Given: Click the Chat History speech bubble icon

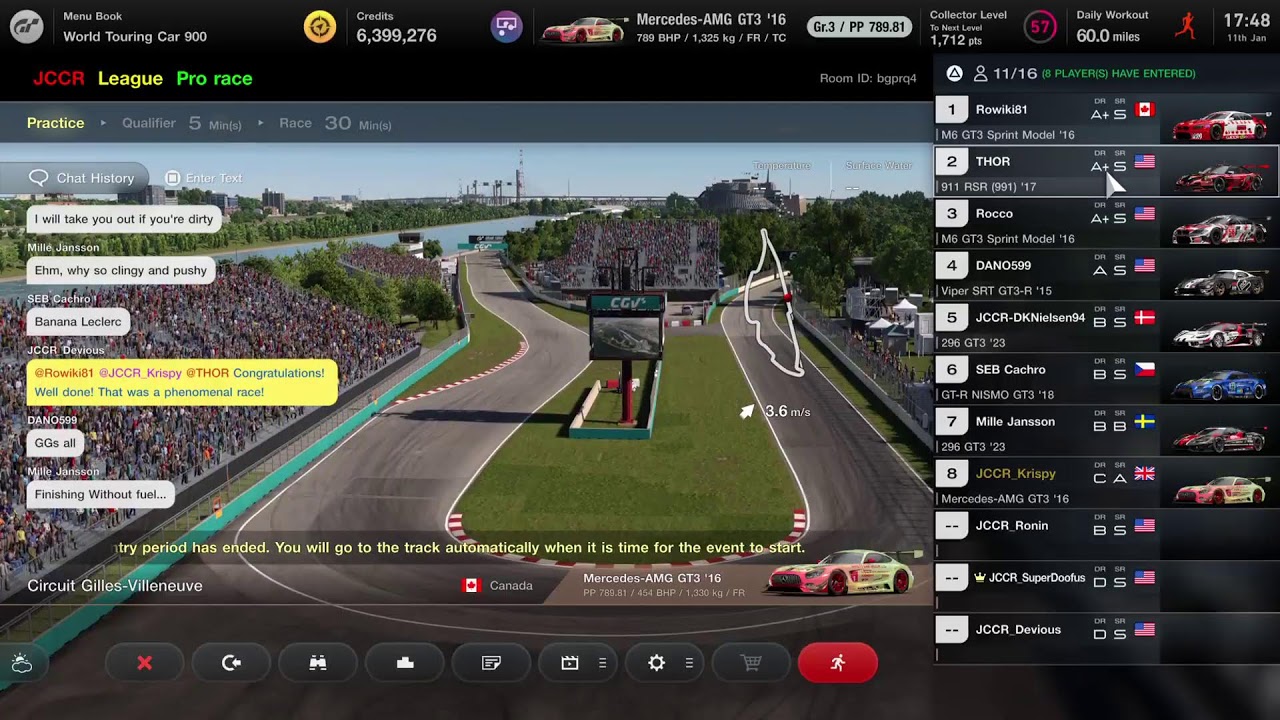Looking at the screenshot, I should coord(39,178).
